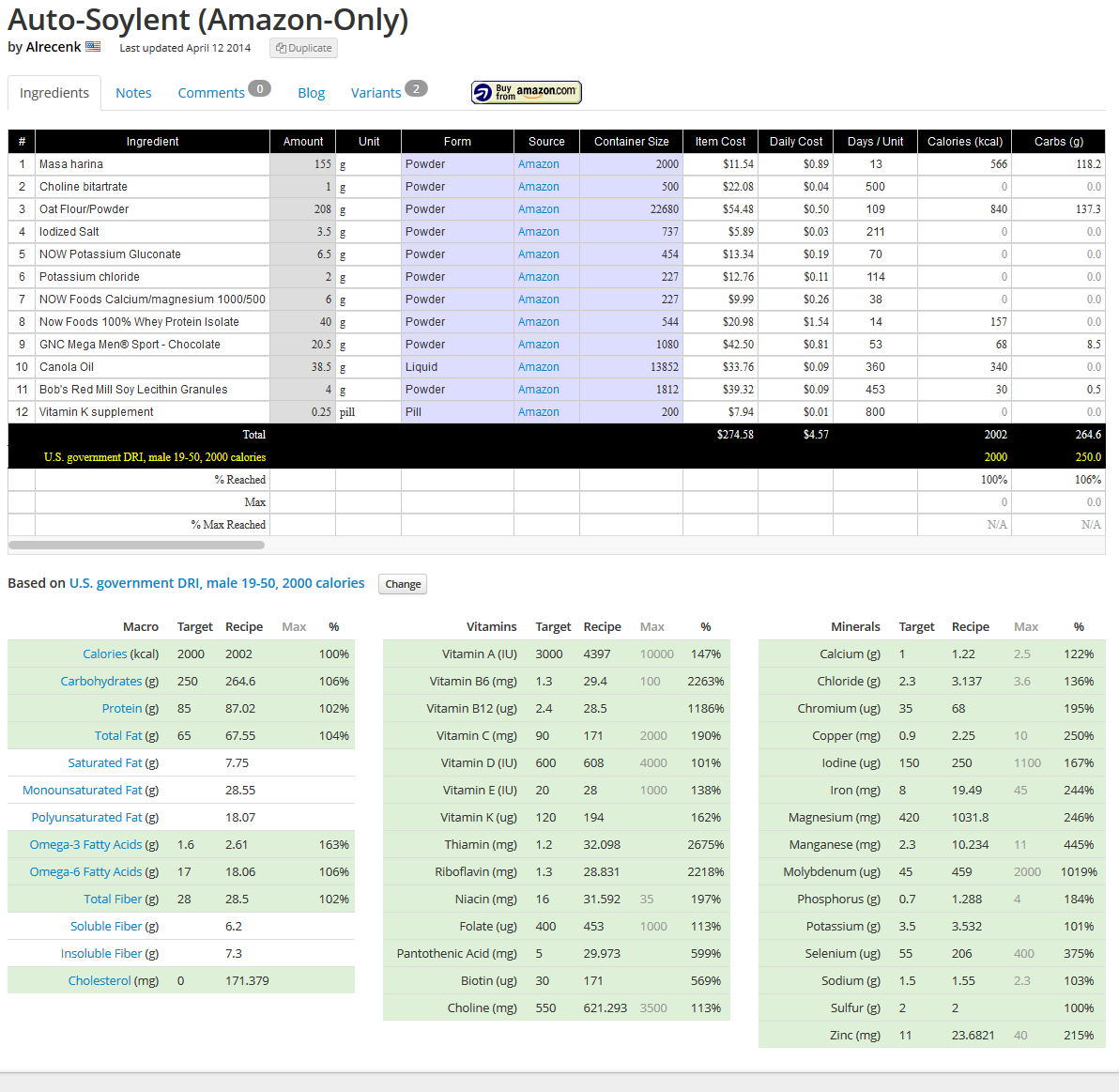Click the Insoluble Fiber link
The height and width of the screenshot is (1092, 1119).
[x=101, y=954]
